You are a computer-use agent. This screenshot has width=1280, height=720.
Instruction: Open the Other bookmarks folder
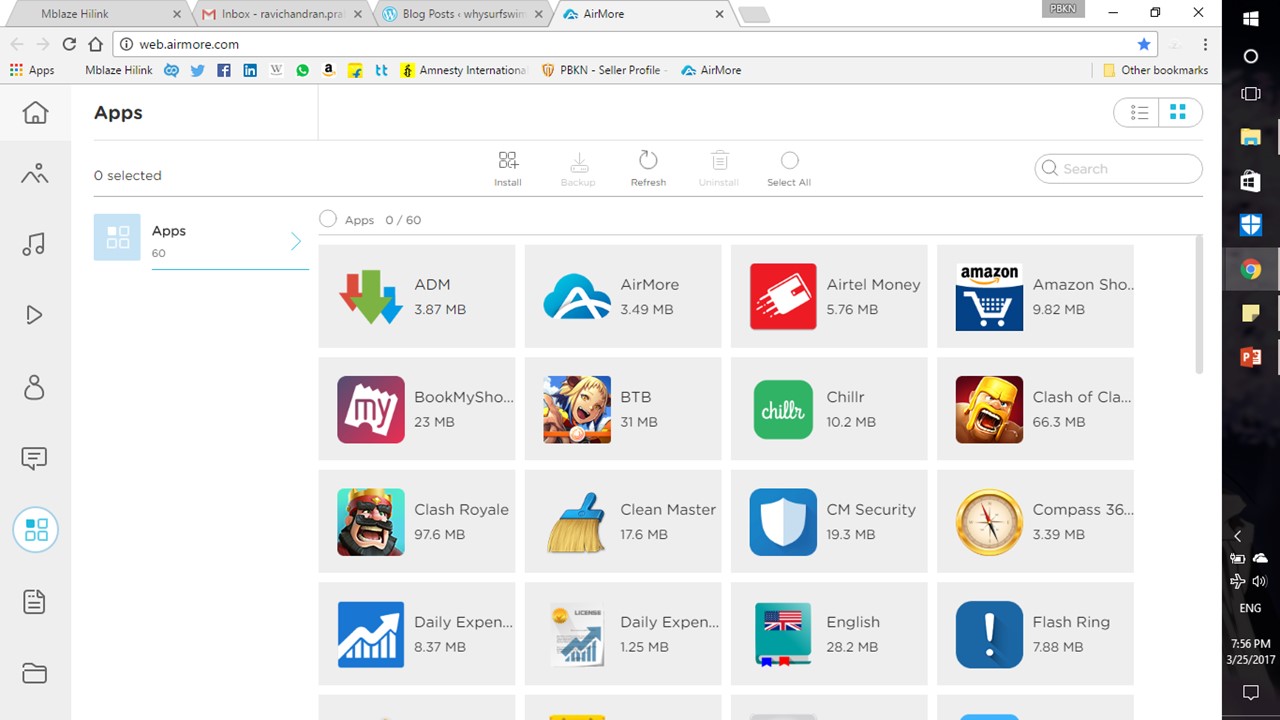pyautogui.click(x=1155, y=70)
